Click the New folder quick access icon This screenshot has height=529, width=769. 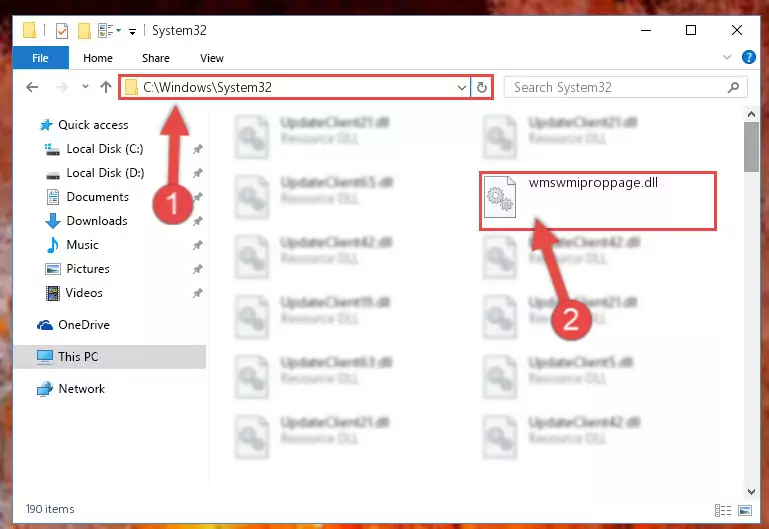pyautogui.click(x=84, y=31)
